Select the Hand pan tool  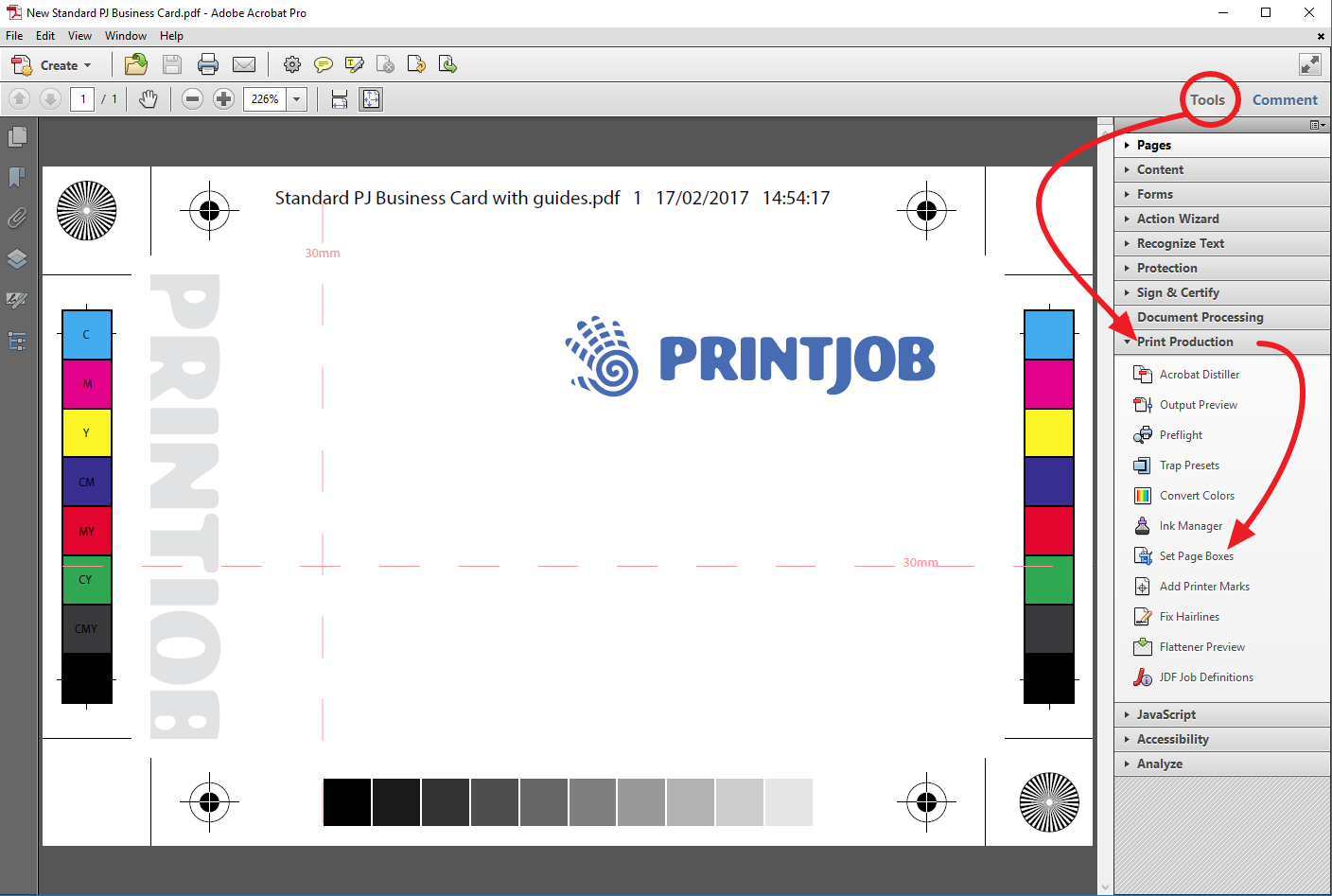tap(149, 98)
